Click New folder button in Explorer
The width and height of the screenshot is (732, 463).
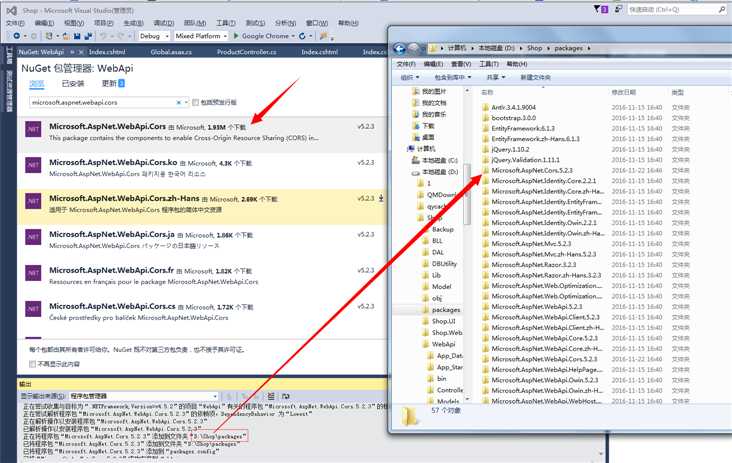pos(535,77)
